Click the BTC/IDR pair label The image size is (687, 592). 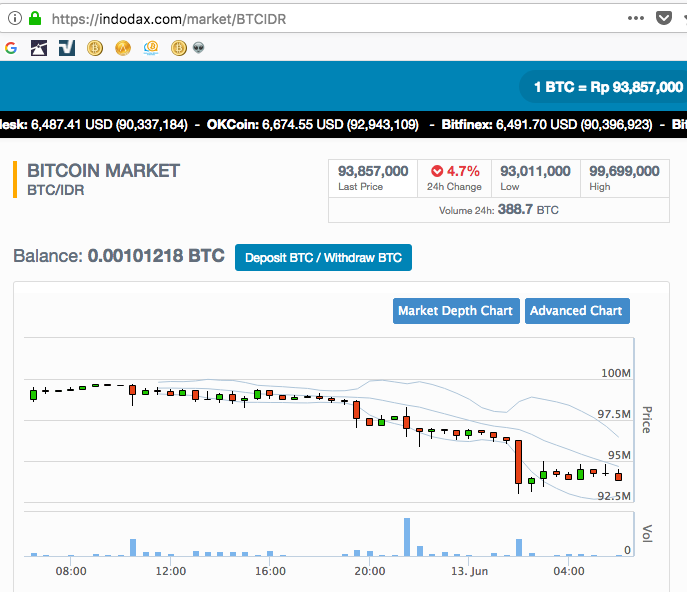point(56,190)
